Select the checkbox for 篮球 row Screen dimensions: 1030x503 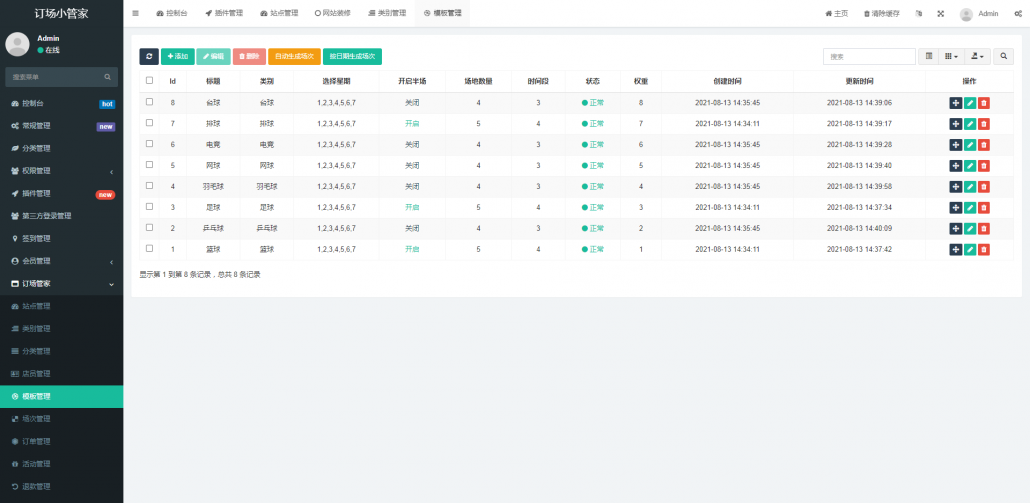click(149, 249)
